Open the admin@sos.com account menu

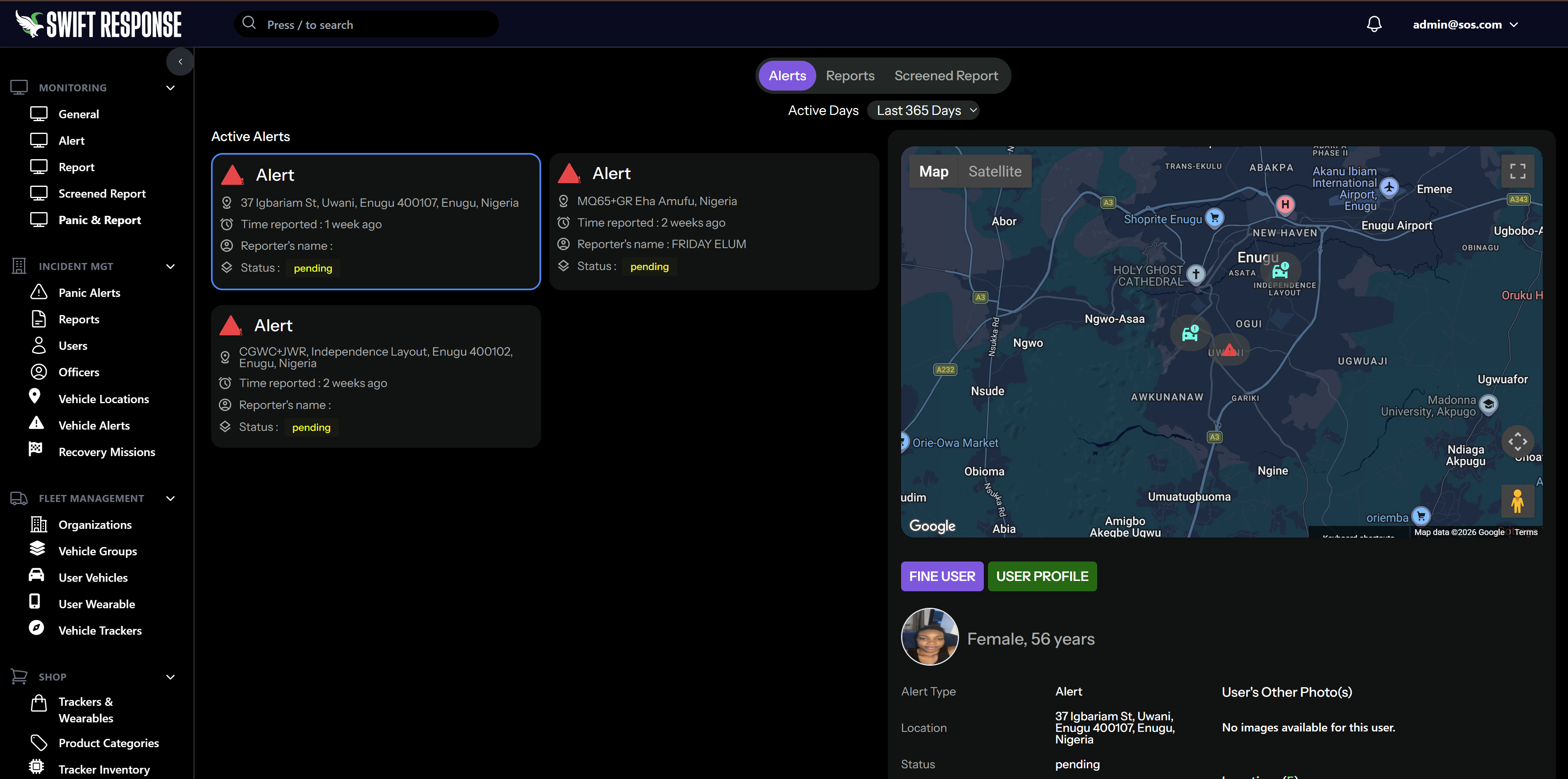(1465, 24)
